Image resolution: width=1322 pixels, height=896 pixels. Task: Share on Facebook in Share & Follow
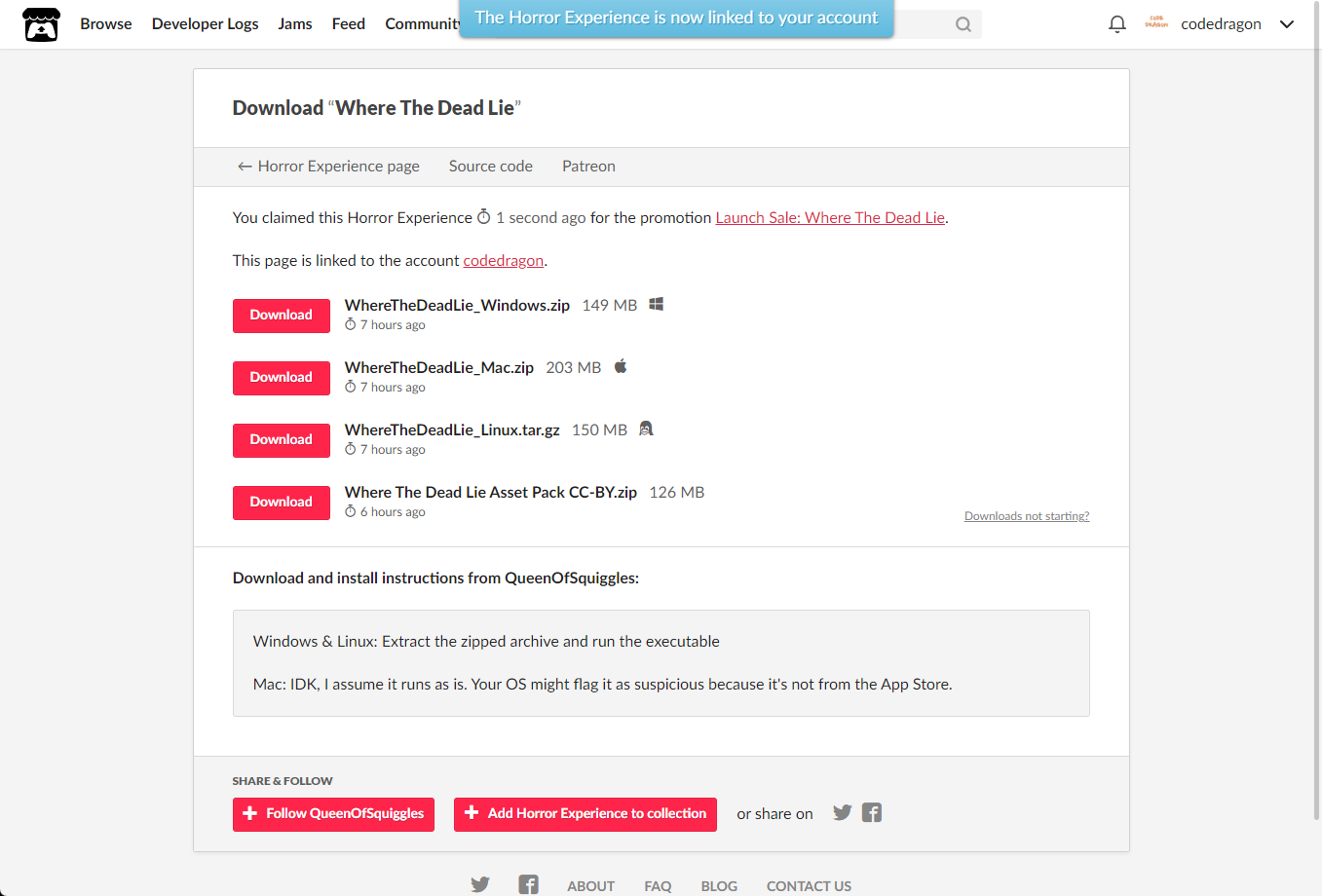872,813
